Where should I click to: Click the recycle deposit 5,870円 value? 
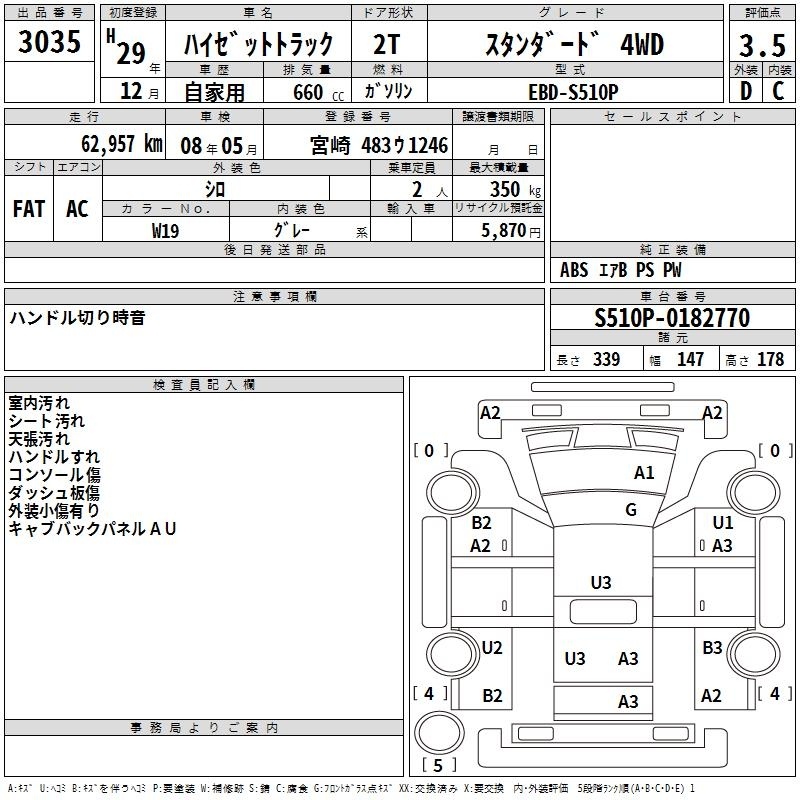pos(510,230)
